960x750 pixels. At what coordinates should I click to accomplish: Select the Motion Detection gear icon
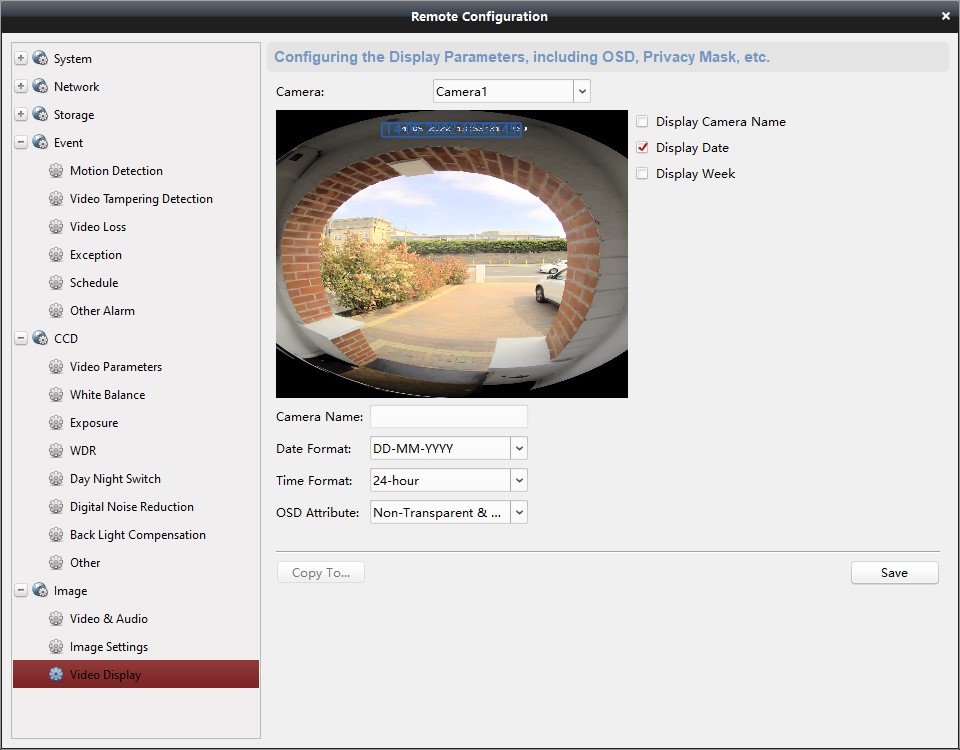coord(56,170)
